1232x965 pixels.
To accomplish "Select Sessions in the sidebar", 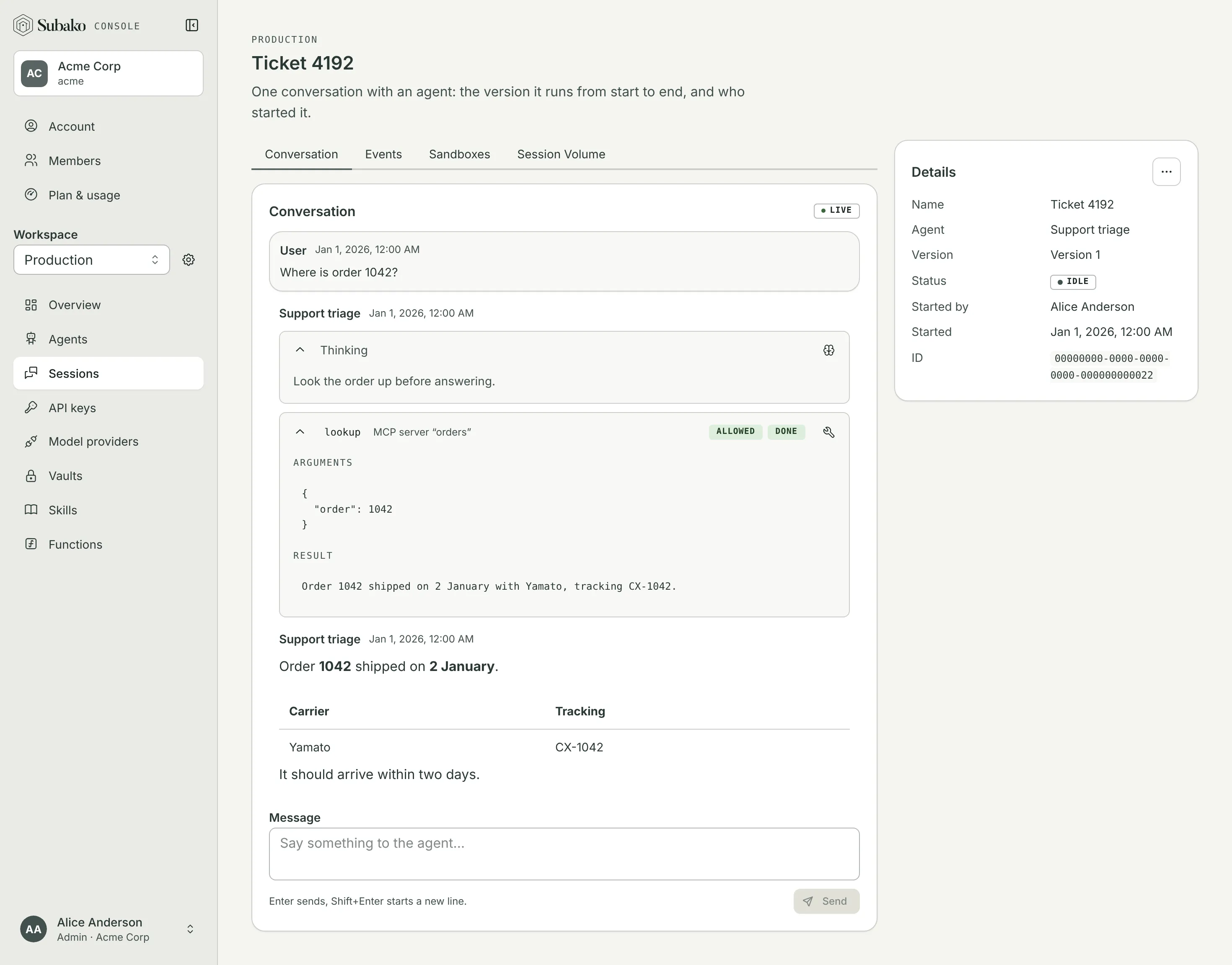I will pos(109,374).
